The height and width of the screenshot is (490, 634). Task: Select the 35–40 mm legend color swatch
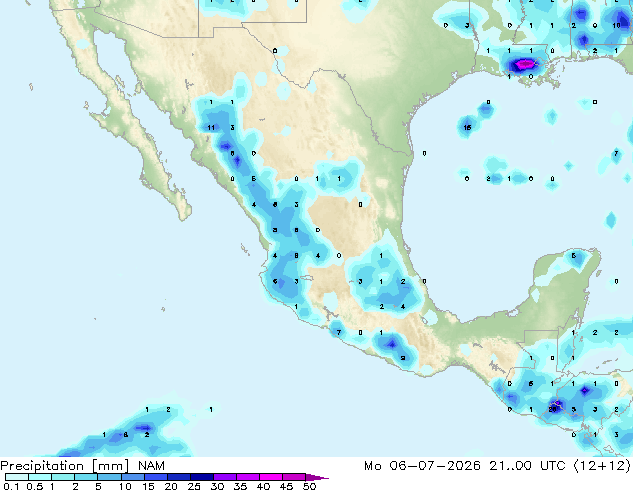[247, 477]
